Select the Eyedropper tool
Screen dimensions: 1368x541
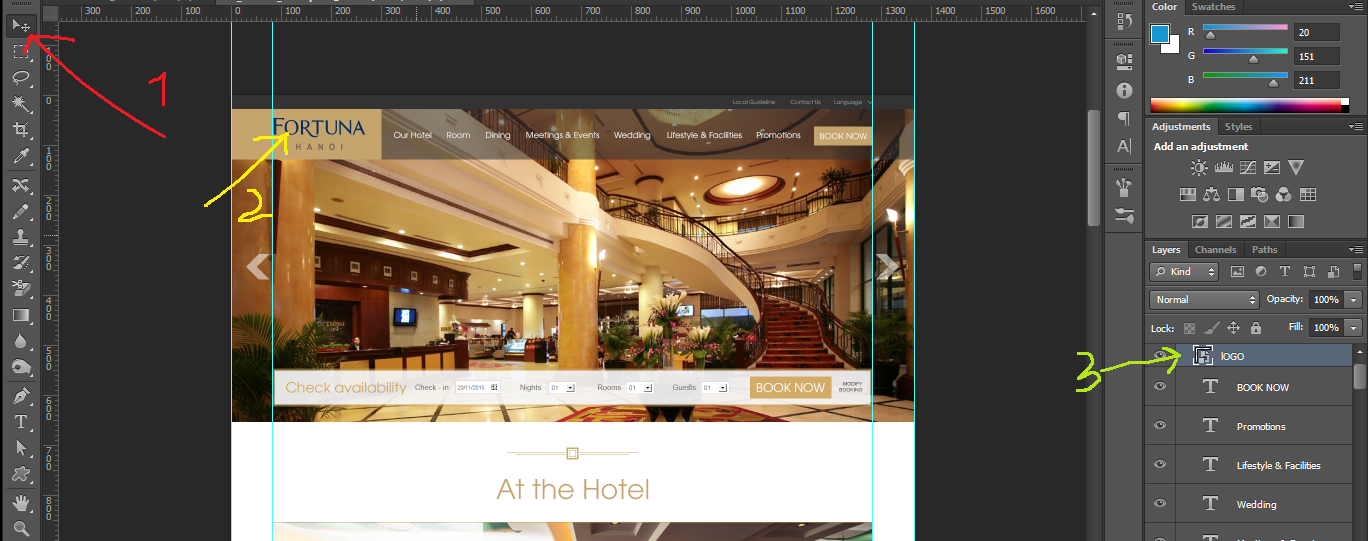point(21,156)
